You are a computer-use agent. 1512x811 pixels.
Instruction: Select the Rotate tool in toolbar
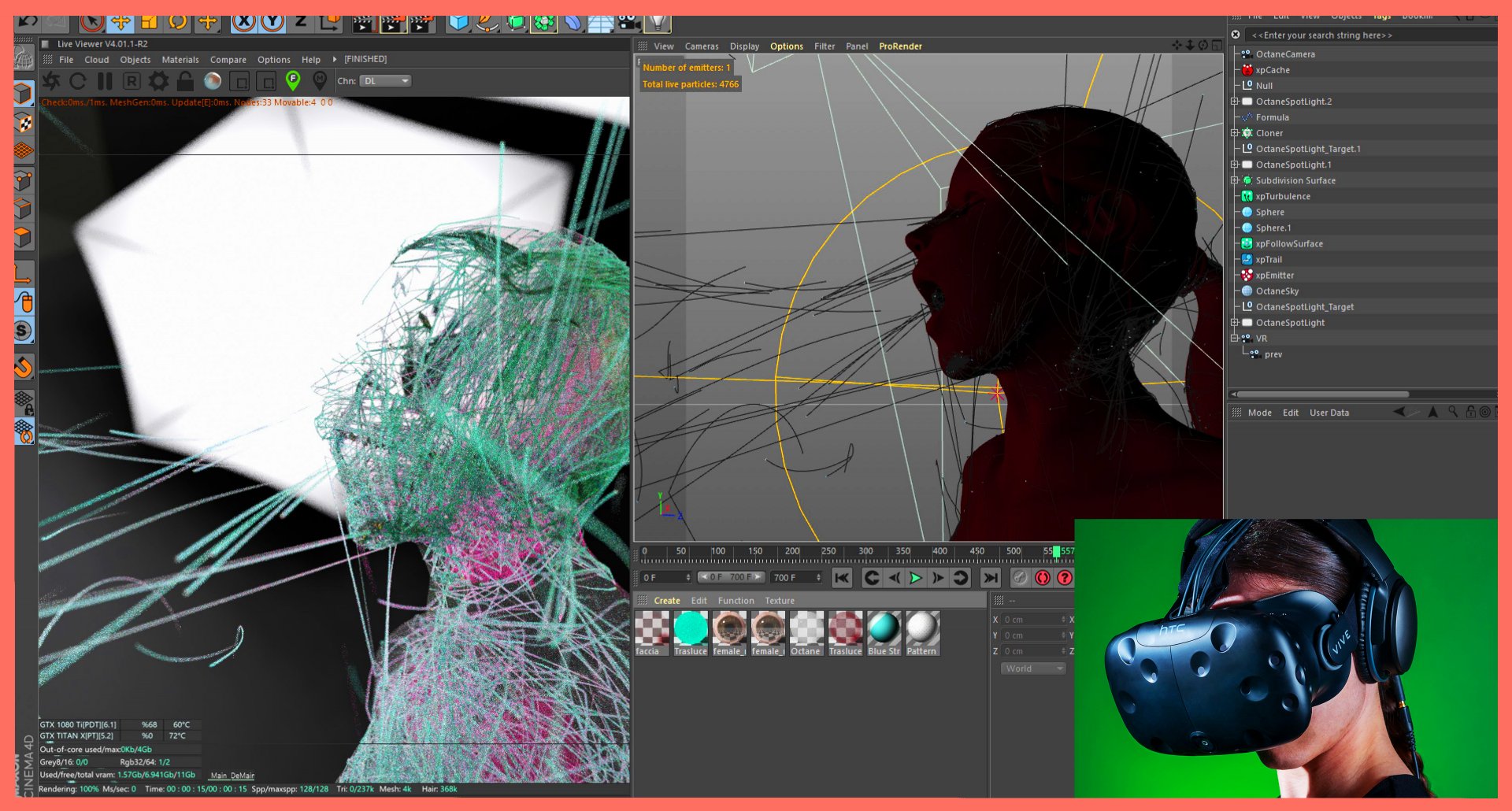tap(178, 22)
